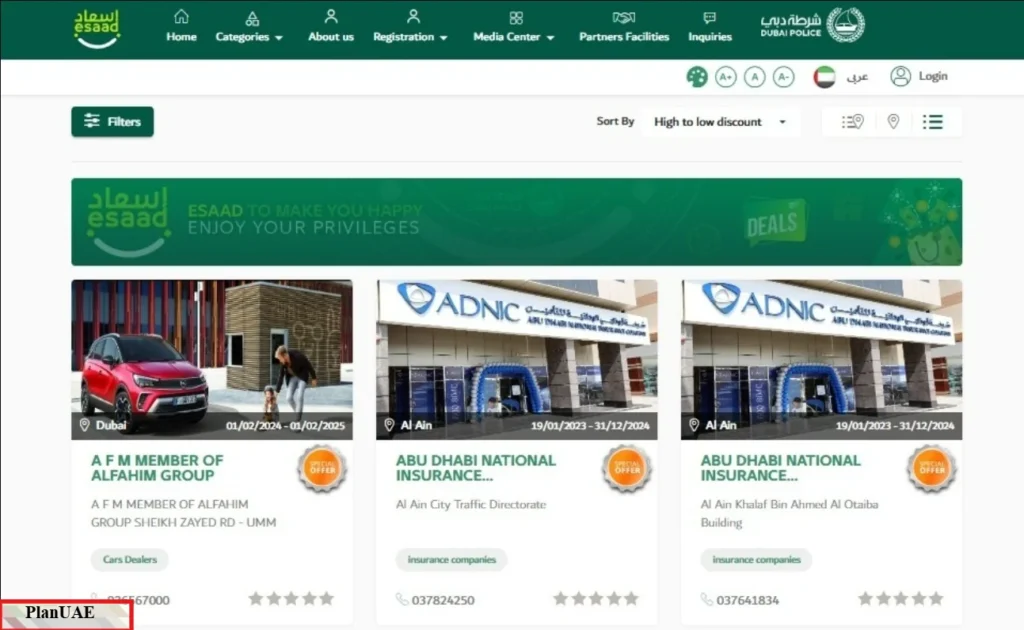Click insurance companies tag on Al Otaiba card

756,559
